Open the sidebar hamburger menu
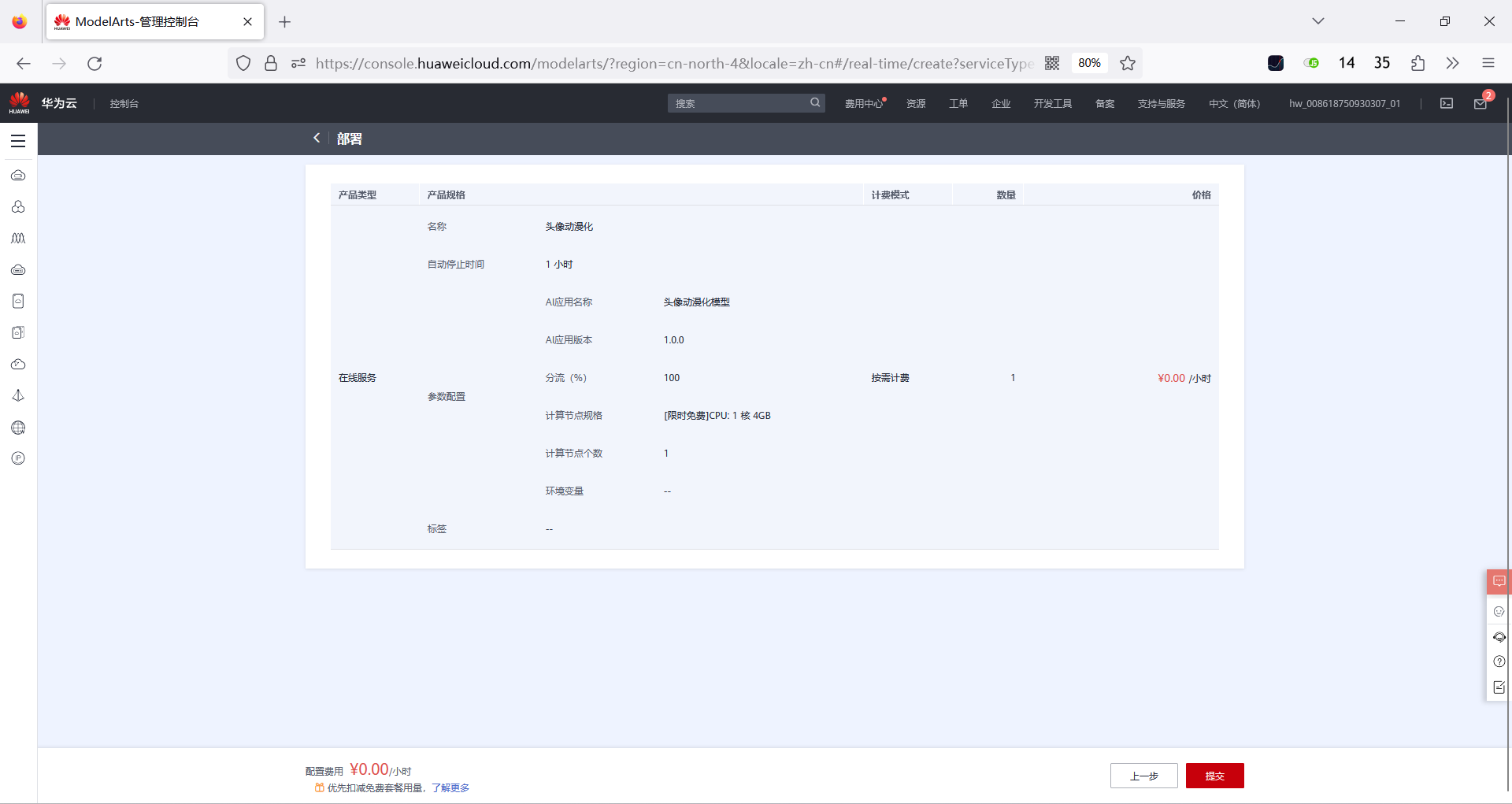 coord(18,141)
